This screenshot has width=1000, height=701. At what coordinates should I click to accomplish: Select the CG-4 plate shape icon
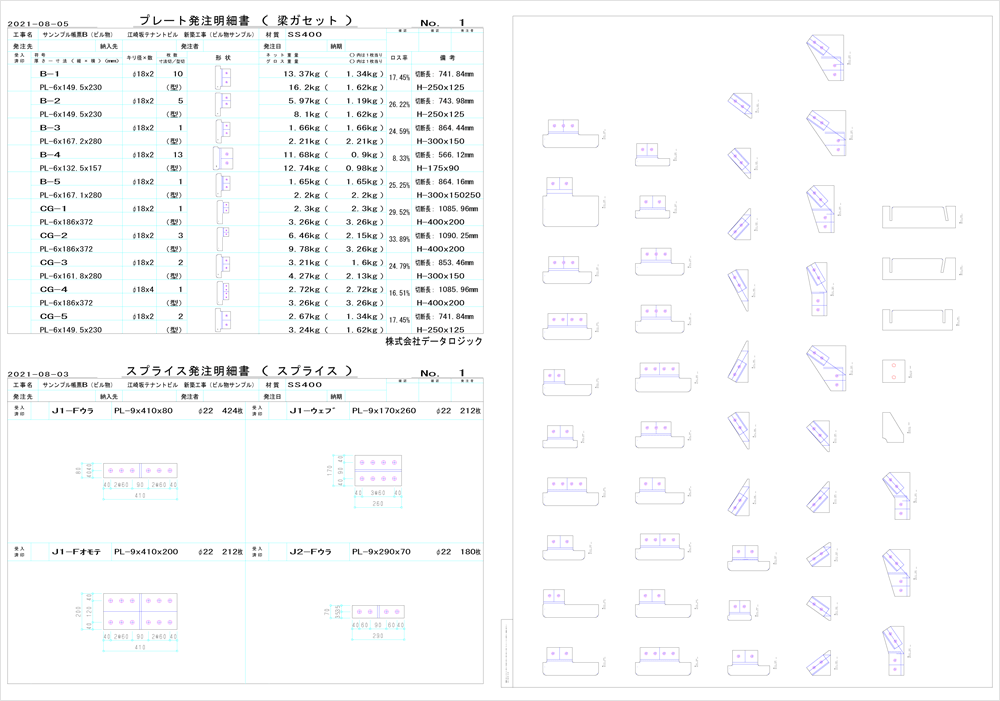[x=225, y=295]
